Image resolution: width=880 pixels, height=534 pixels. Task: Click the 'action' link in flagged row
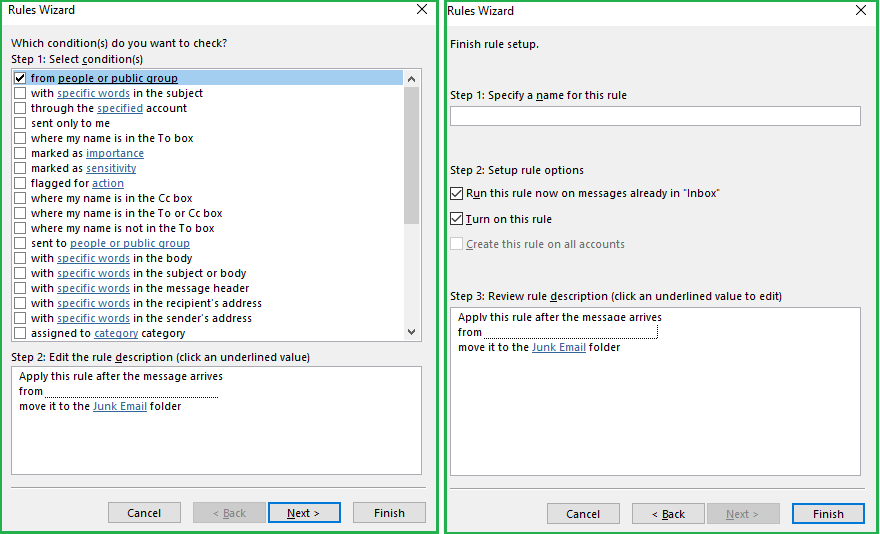[108, 183]
